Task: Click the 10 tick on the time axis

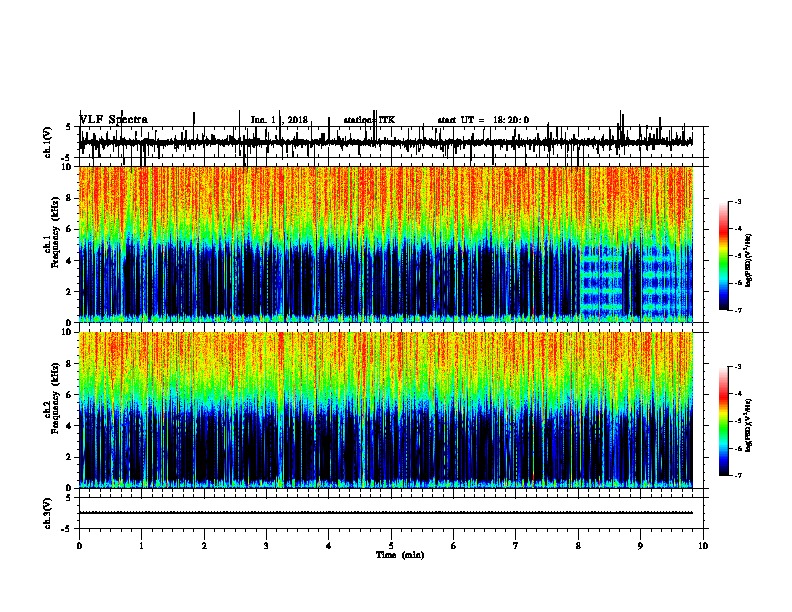Action: click(x=703, y=546)
